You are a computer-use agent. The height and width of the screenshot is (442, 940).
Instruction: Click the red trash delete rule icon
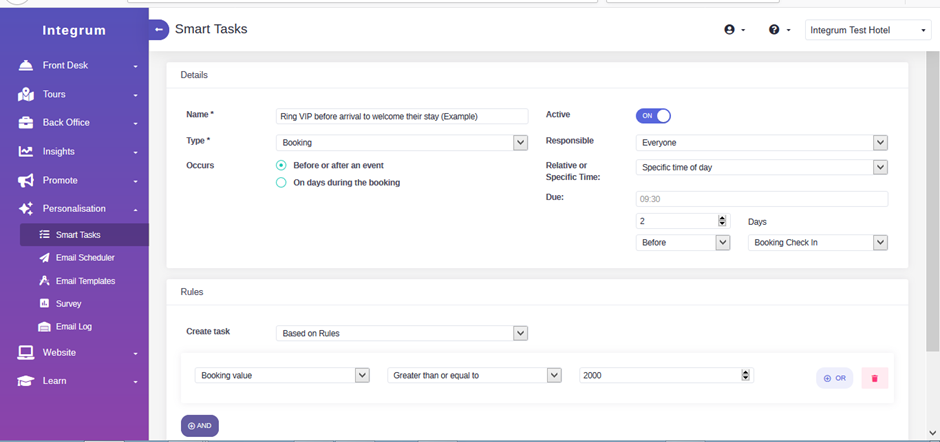pos(875,378)
